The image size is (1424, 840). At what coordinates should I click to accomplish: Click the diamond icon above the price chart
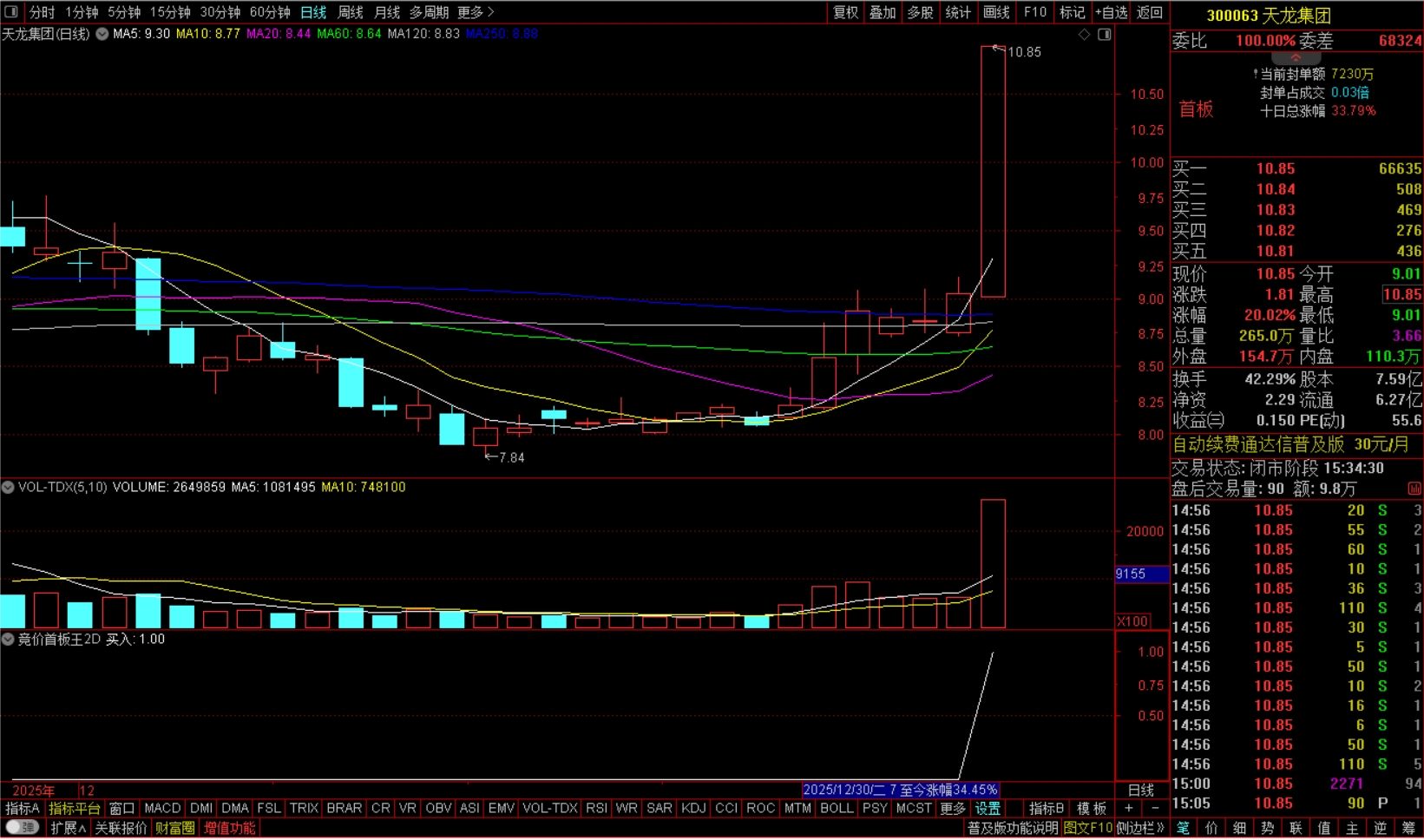[1084, 35]
